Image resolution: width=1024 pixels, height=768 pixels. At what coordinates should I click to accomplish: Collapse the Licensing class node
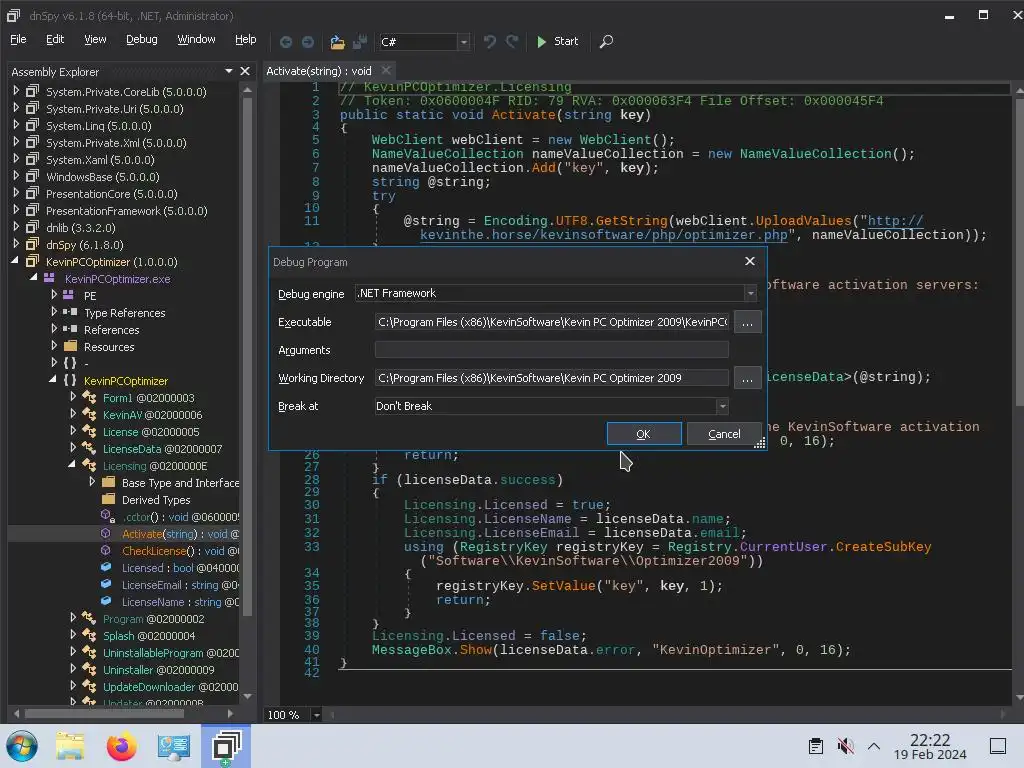pos(72,465)
